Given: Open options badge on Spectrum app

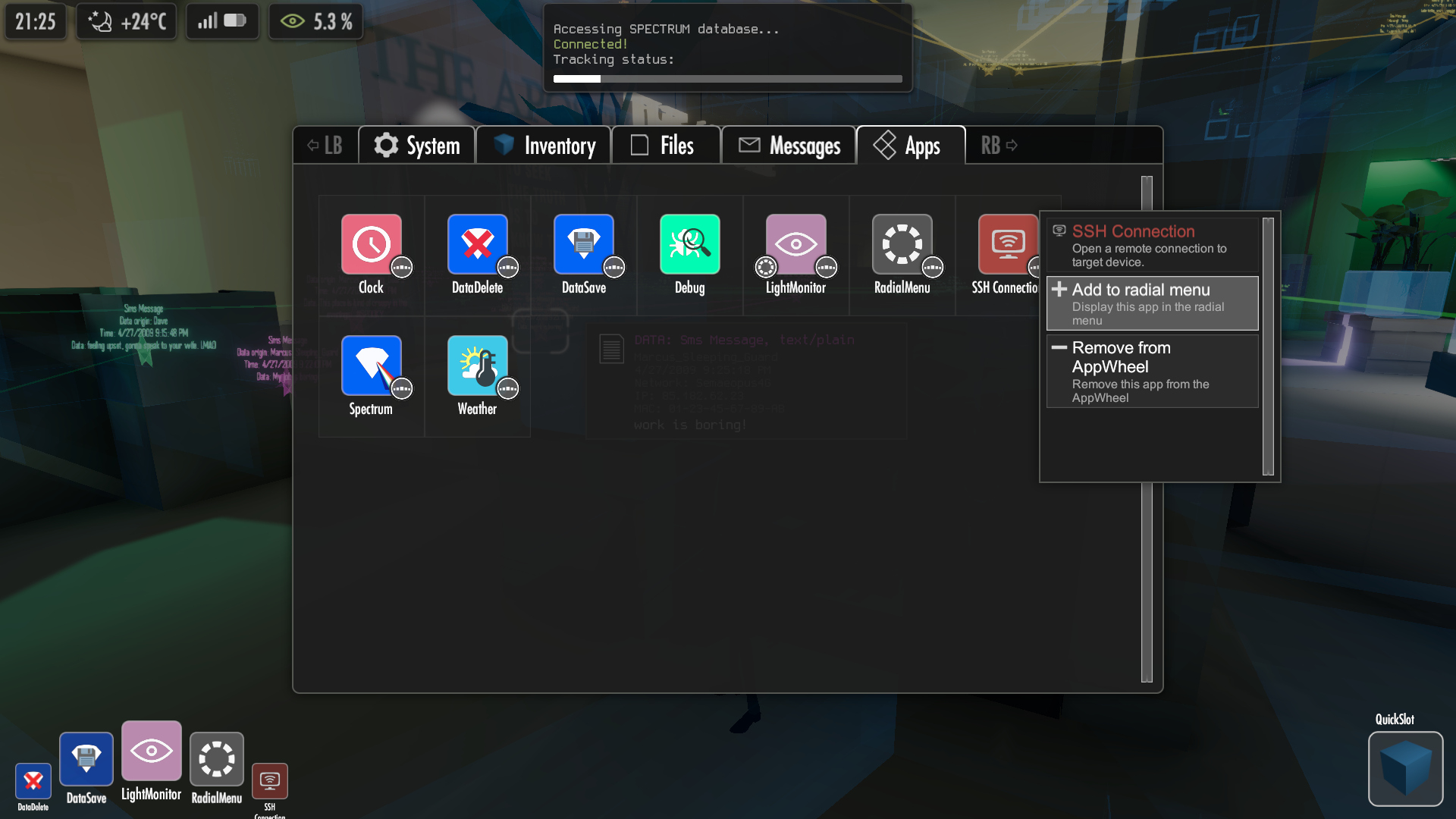Looking at the screenshot, I should pyautogui.click(x=401, y=388).
